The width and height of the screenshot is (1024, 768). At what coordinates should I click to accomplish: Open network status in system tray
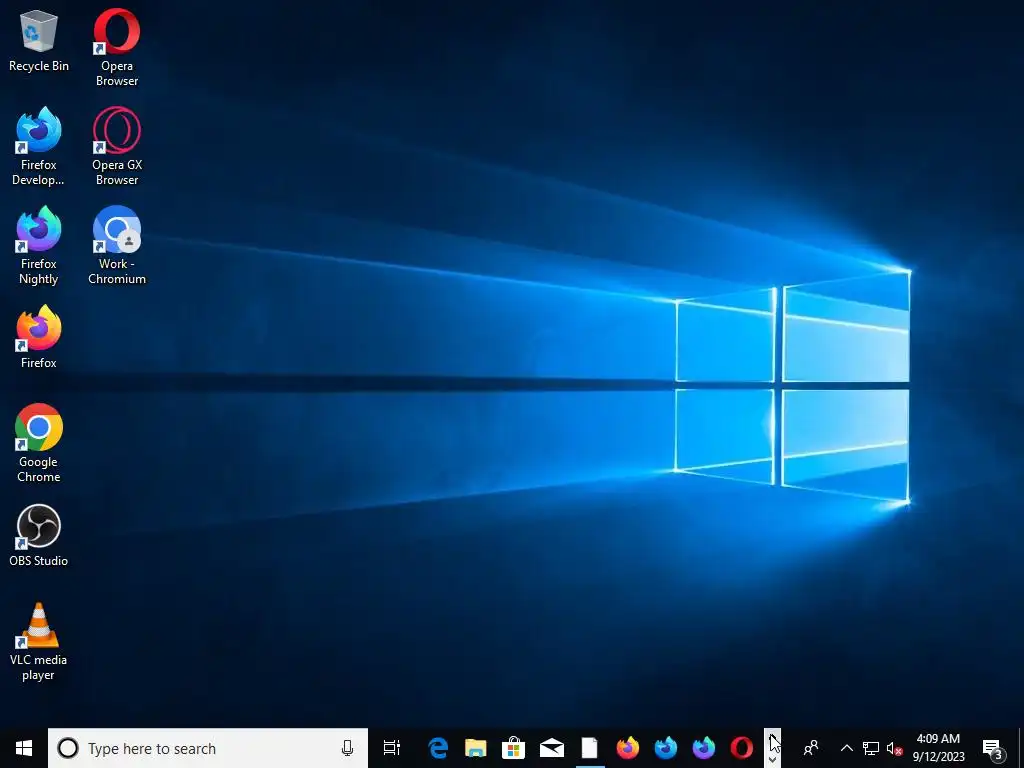[x=871, y=748]
